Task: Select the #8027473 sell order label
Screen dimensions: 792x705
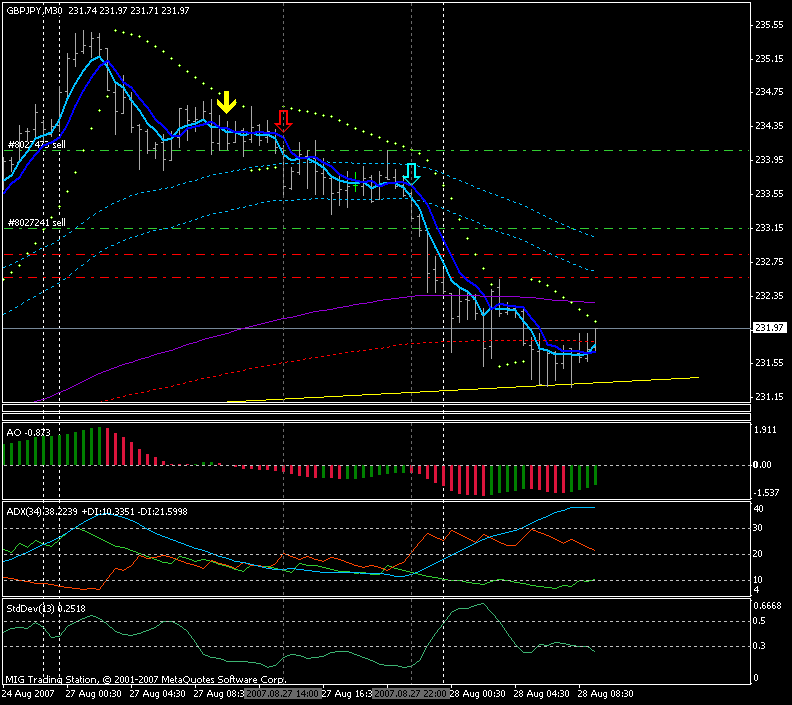Action: point(36,145)
